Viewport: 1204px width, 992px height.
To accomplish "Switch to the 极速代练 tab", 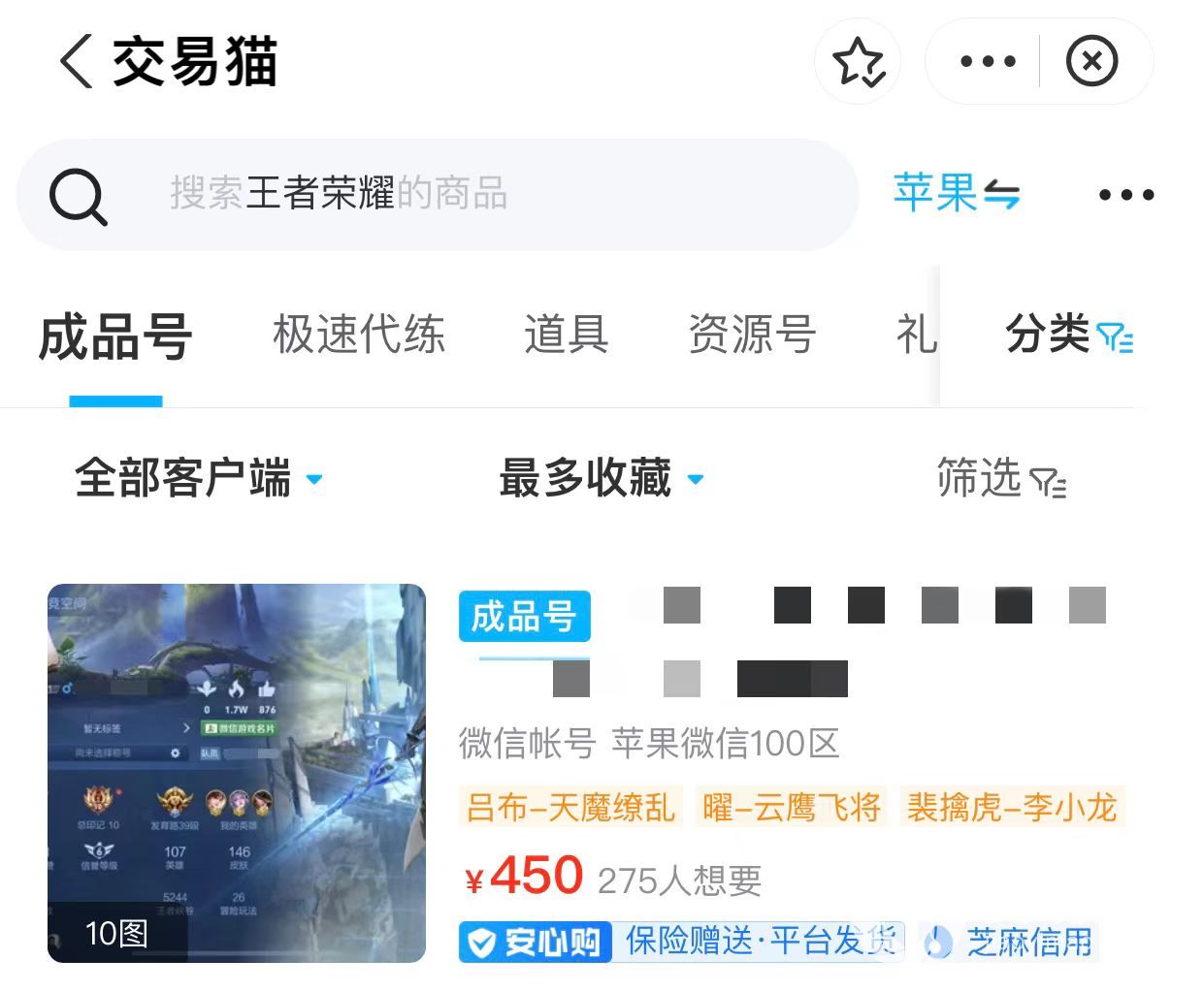I will click(359, 335).
